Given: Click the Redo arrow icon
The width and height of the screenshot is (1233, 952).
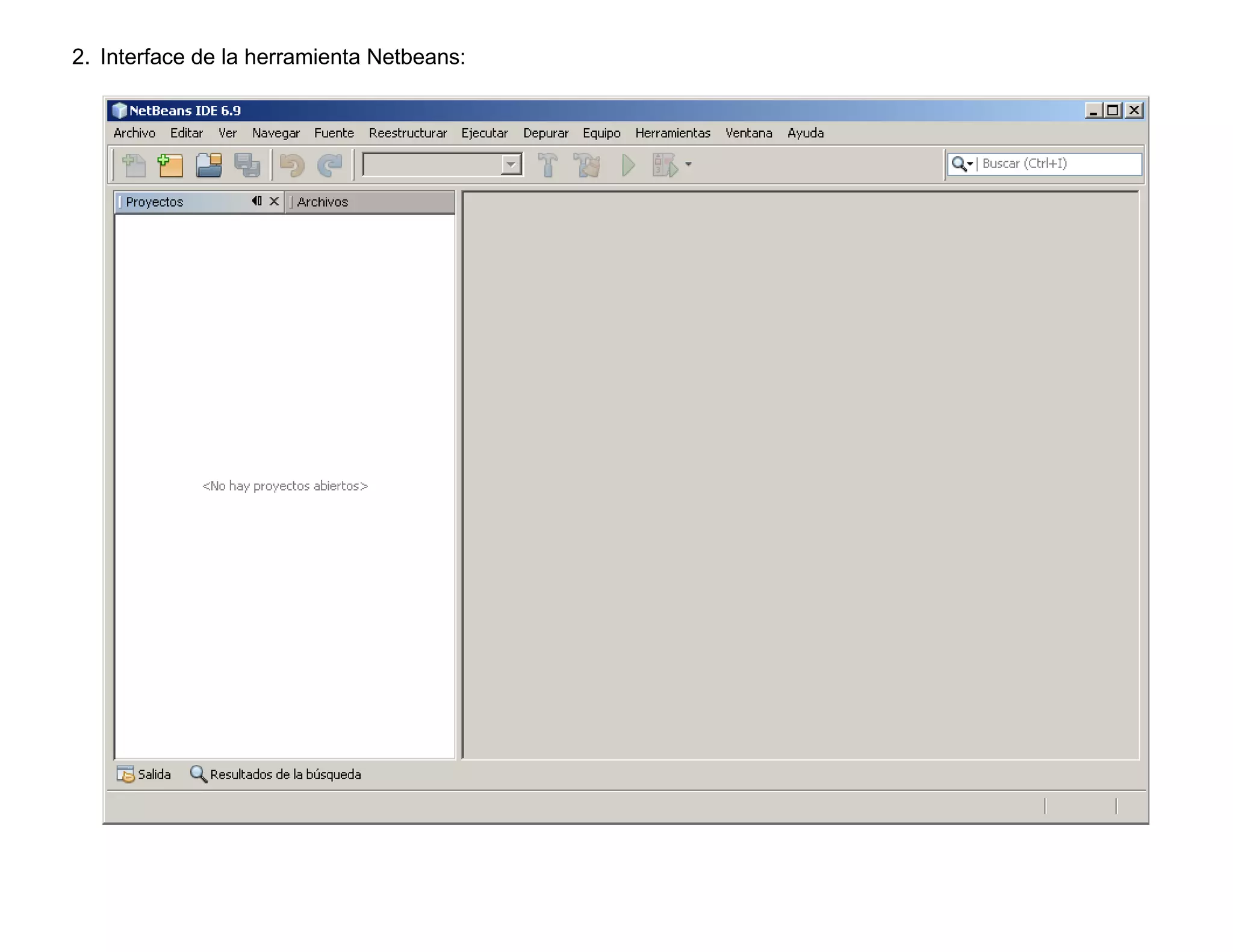Looking at the screenshot, I should pyautogui.click(x=330, y=165).
